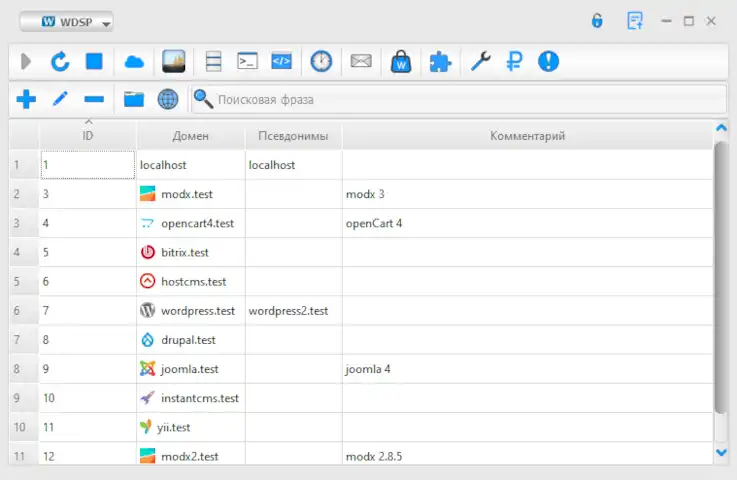
Task: Sort by the Комментарий column header
Action: [527, 136]
